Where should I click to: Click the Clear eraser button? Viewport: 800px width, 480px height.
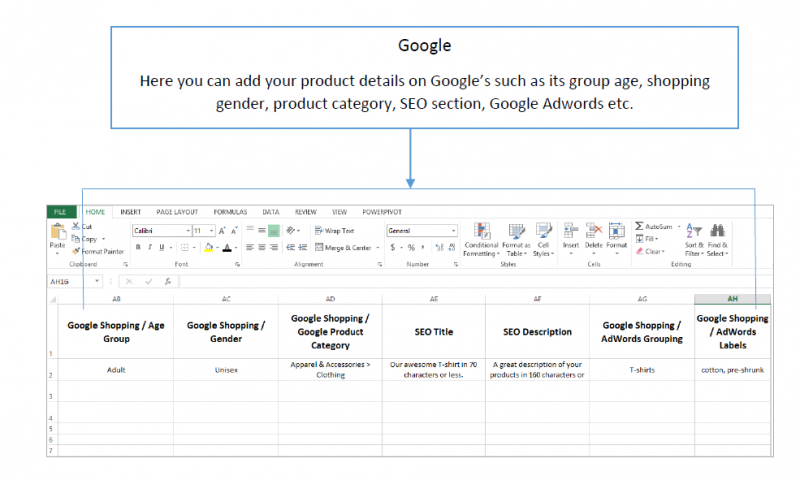click(651, 251)
